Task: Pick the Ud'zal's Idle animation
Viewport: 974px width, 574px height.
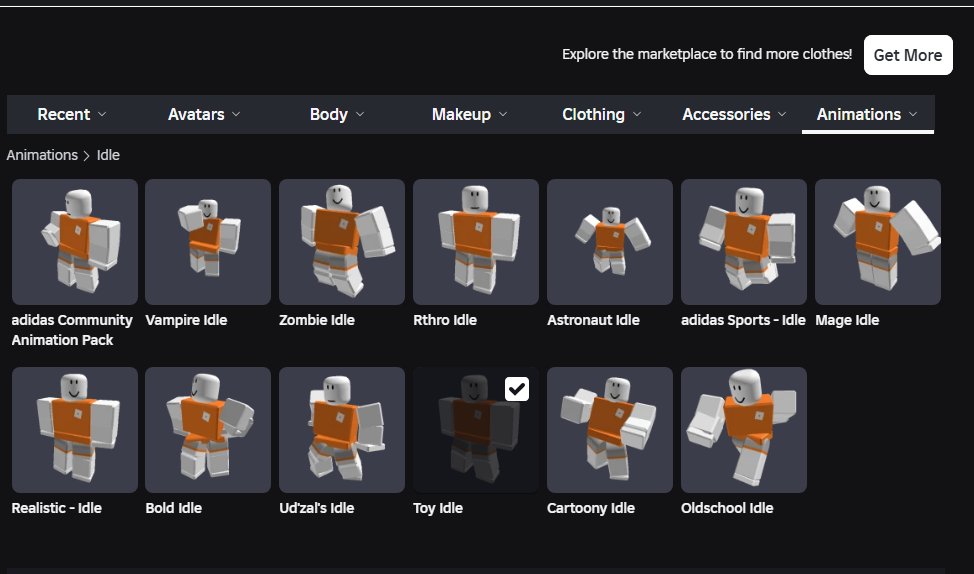Action: pyautogui.click(x=342, y=430)
